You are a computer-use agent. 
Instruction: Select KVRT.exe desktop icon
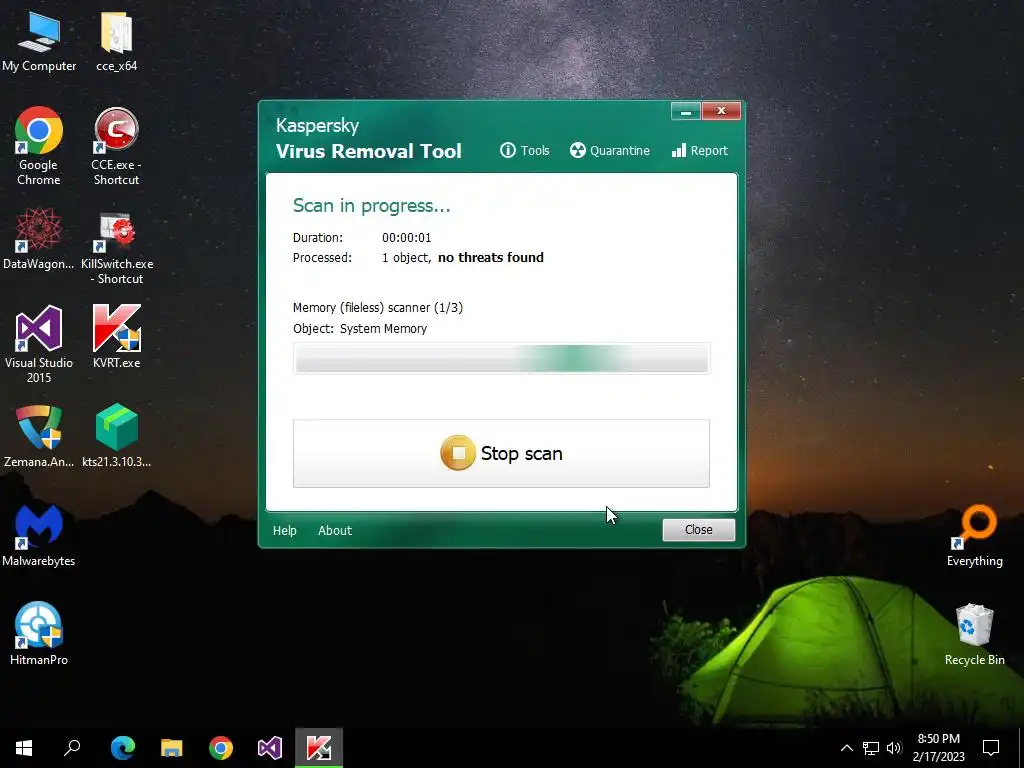pyautogui.click(x=116, y=336)
